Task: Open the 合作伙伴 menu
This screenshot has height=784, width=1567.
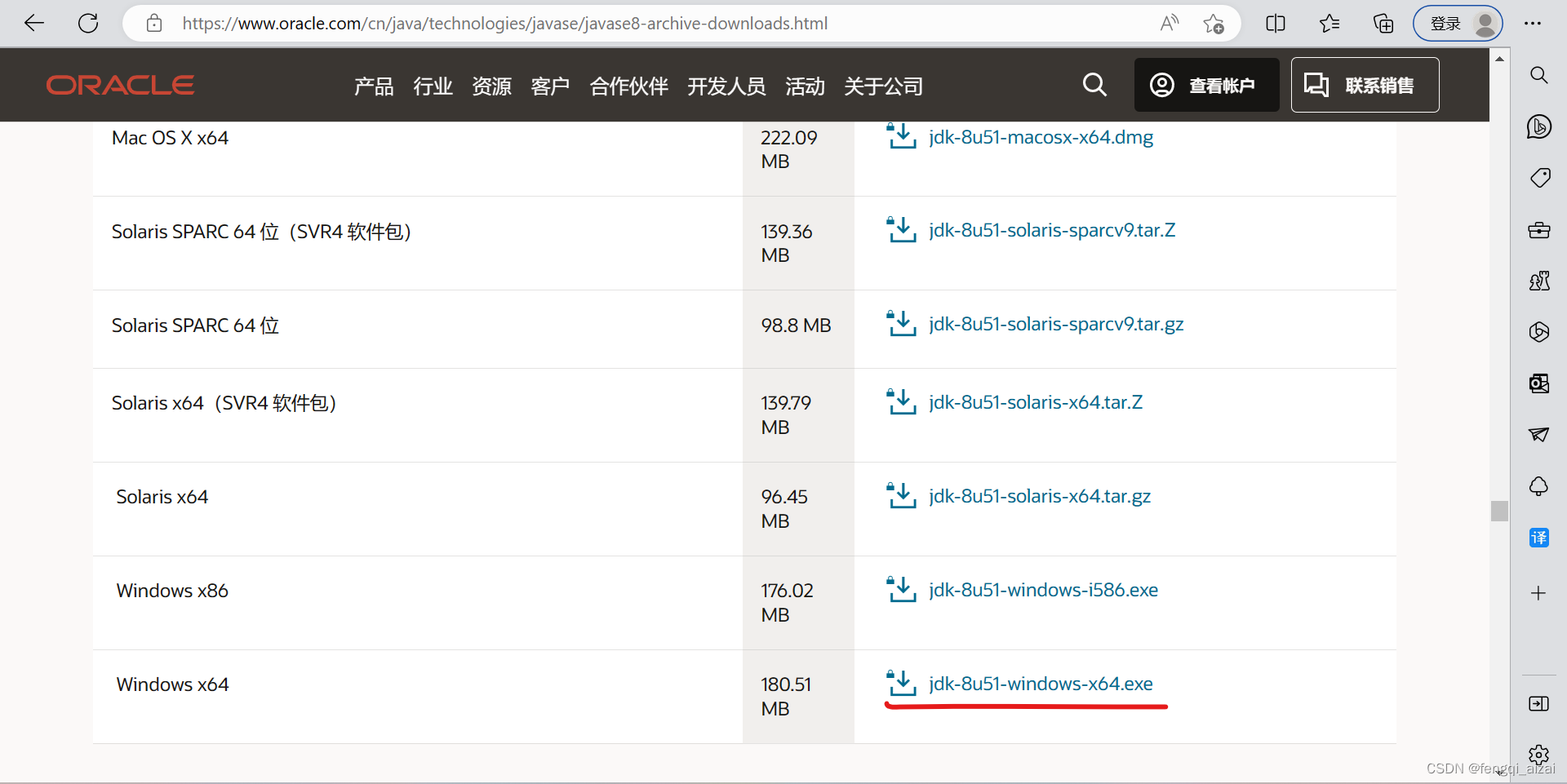Action: click(x=628, y=86)
